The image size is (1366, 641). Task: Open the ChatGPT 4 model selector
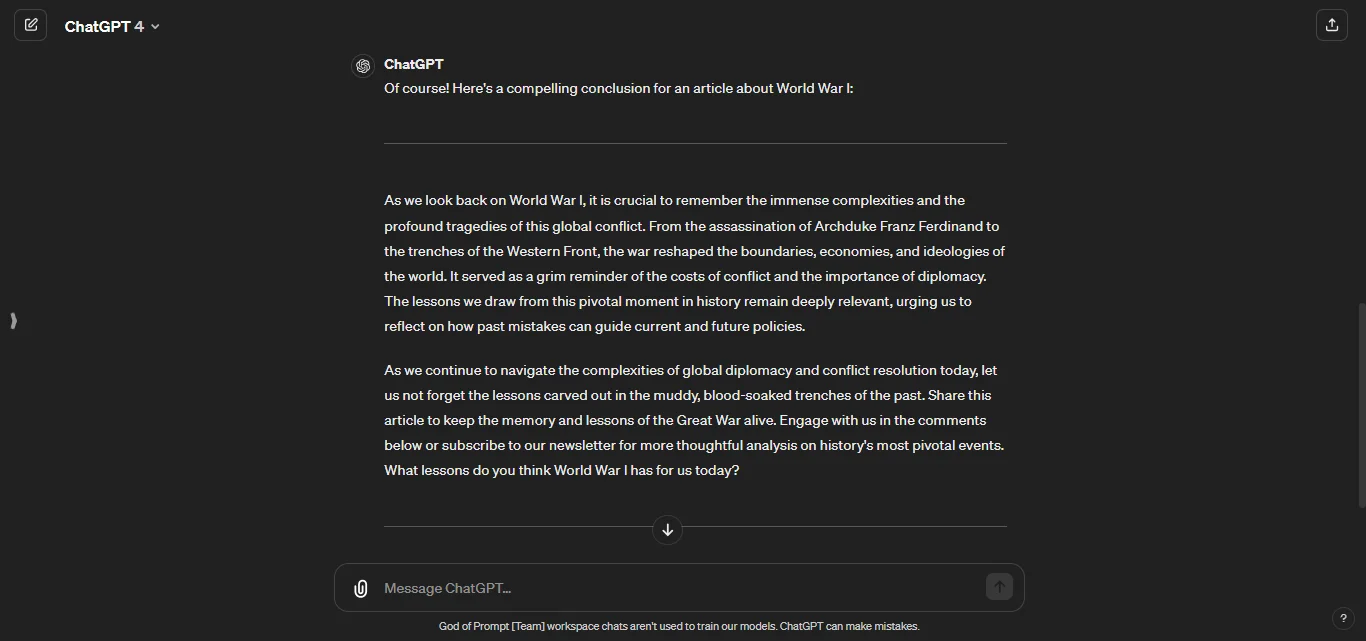112,26
